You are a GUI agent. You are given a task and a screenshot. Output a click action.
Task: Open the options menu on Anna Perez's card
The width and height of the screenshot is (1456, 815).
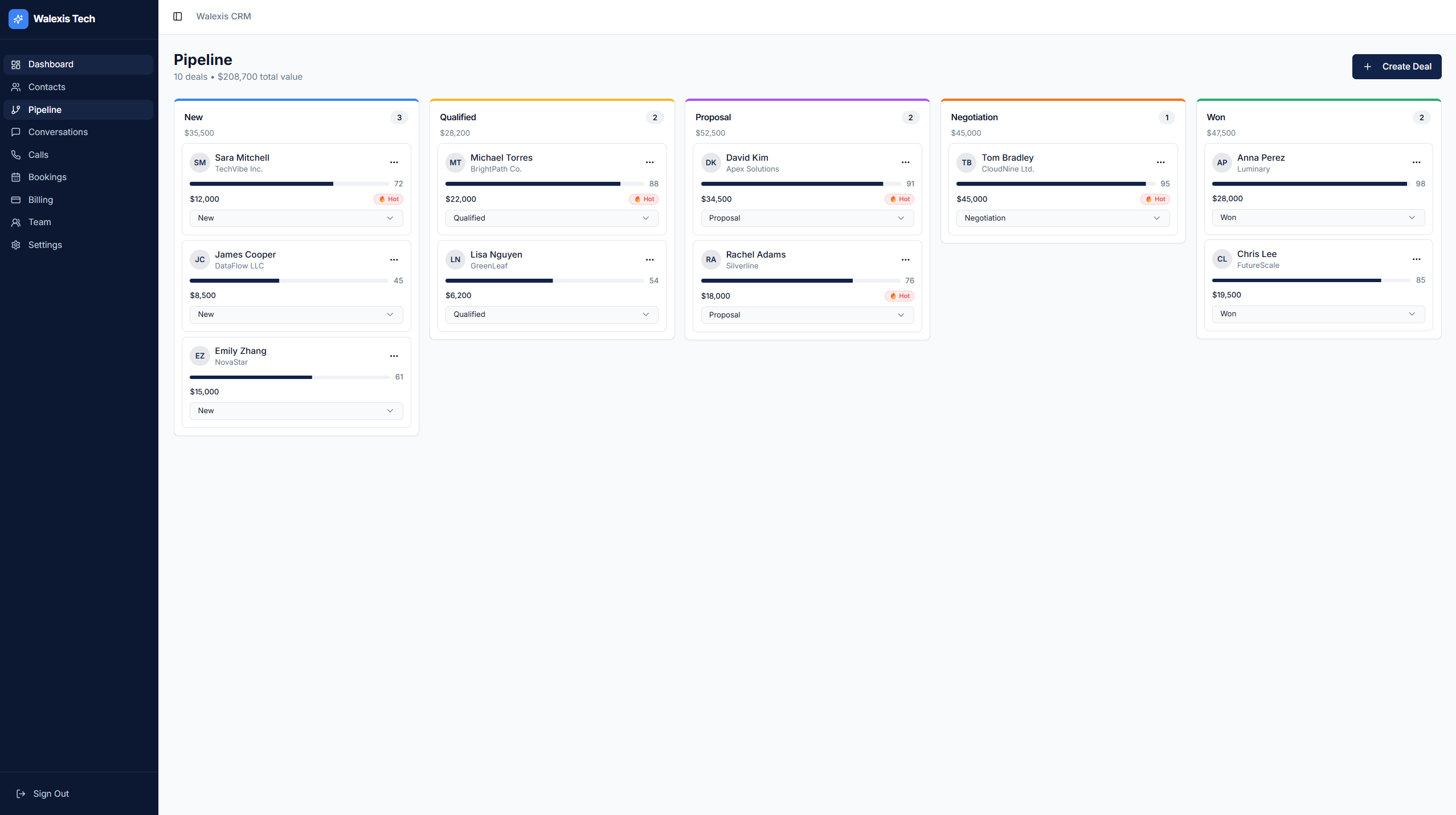tap(1417, 162)
